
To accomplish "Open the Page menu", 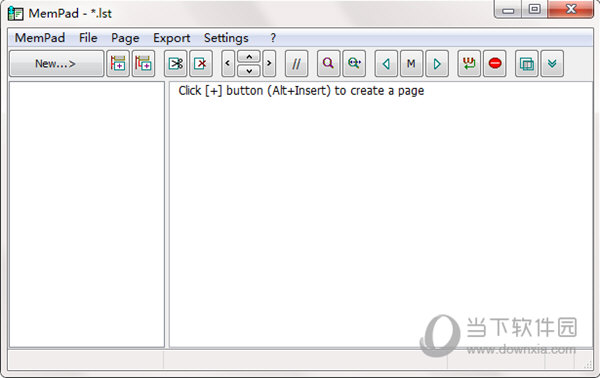I will [125, 38].
